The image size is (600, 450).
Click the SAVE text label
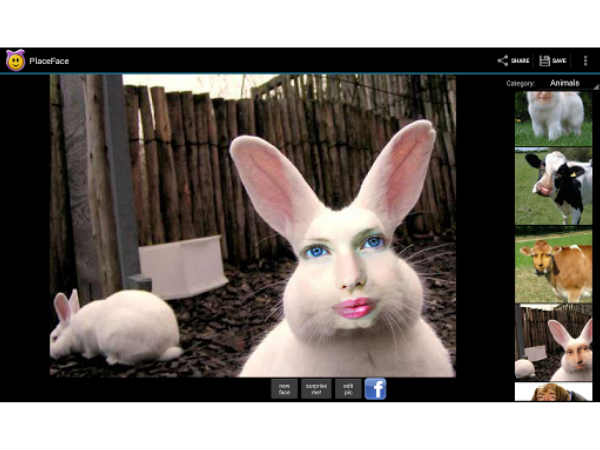click(560, 61)
